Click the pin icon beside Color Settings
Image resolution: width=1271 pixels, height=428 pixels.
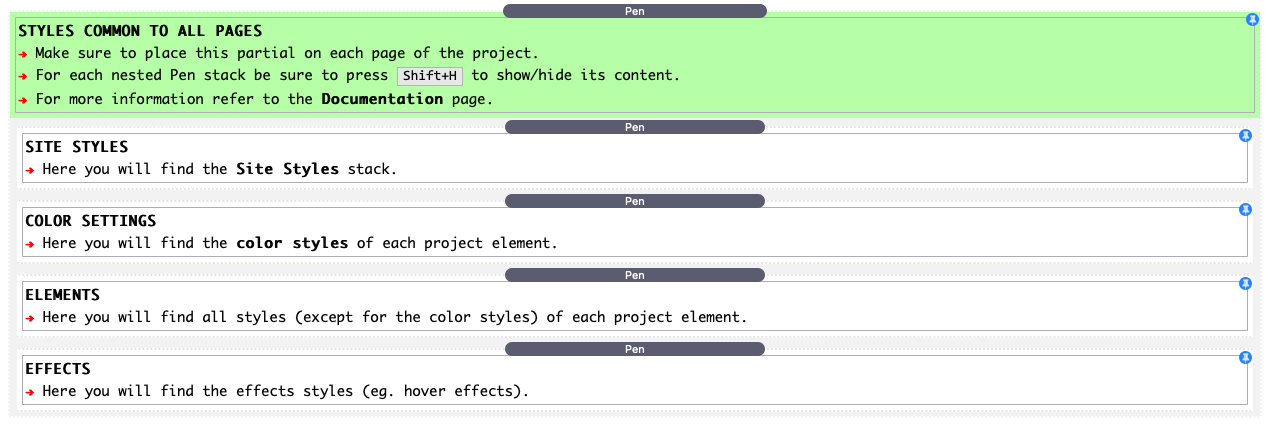pyautogui.click(x=1245, y=210)
